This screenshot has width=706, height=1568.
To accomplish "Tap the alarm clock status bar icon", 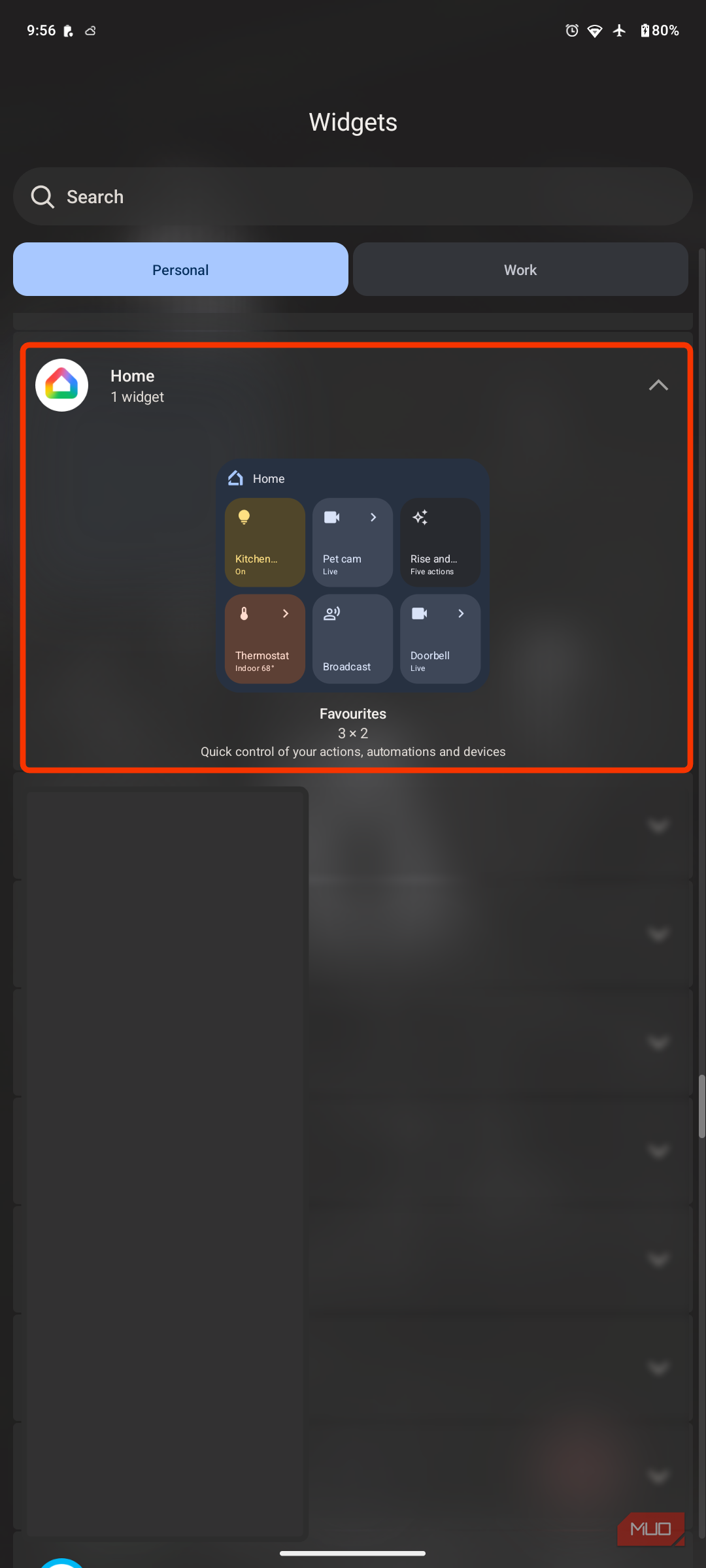I will point(572,31).
